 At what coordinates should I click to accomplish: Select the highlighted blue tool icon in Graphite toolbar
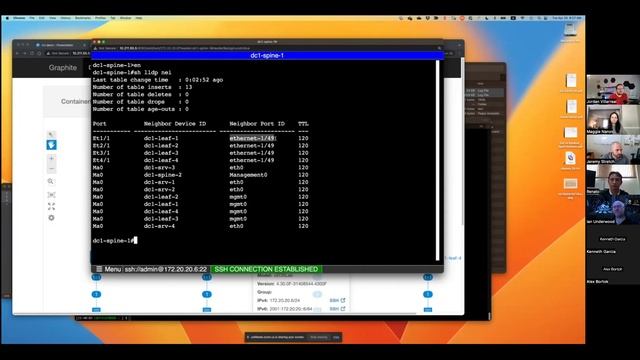click(51, 145)
